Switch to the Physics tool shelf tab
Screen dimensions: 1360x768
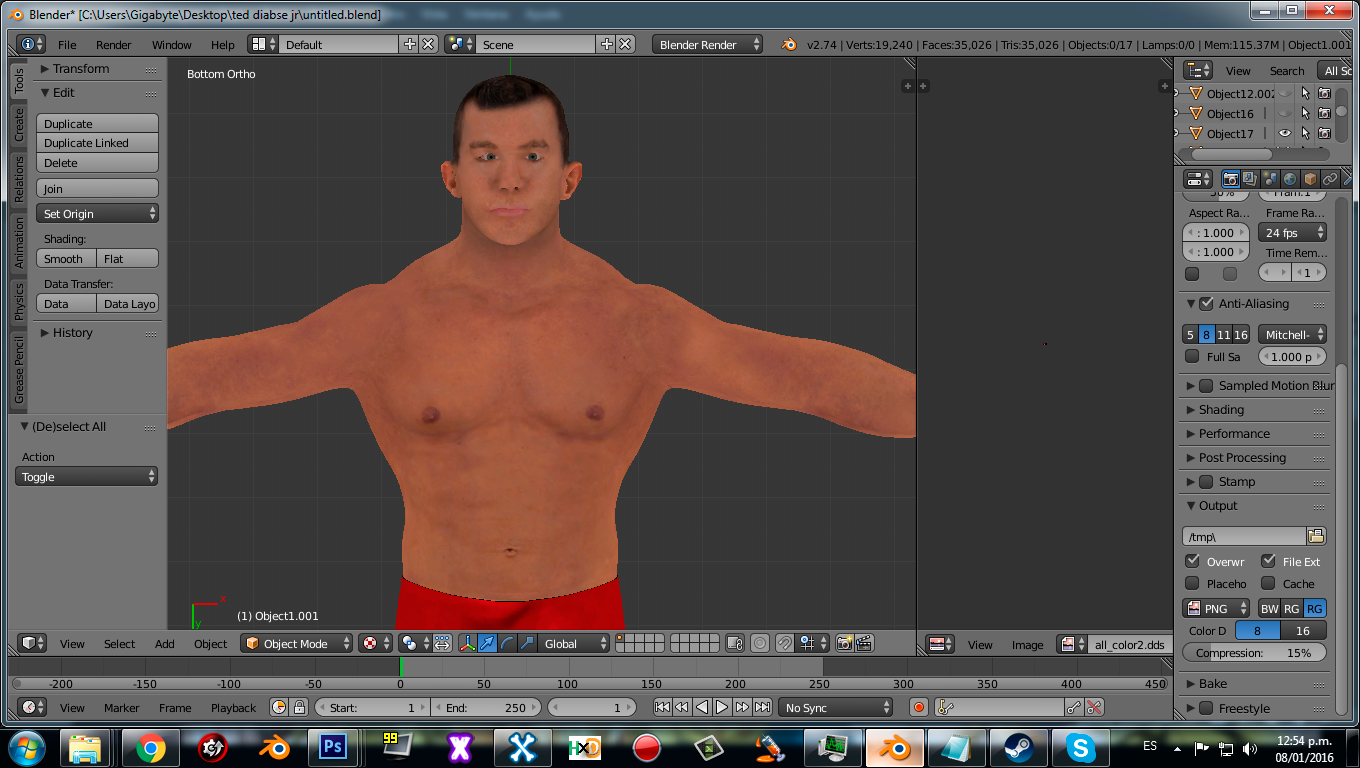coord(18,301)
